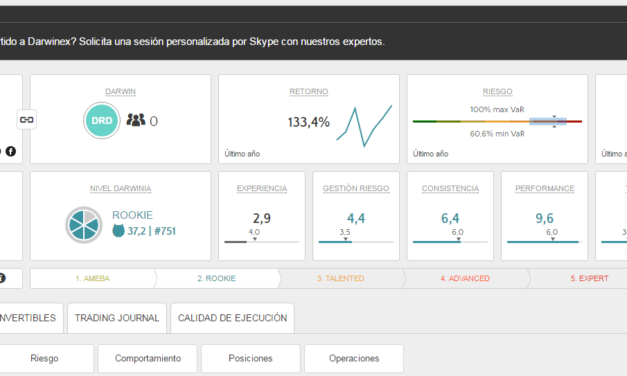627x376 pixels.
Task: Click the ROOKIE level name text
Action: click(x=132, y=215)
